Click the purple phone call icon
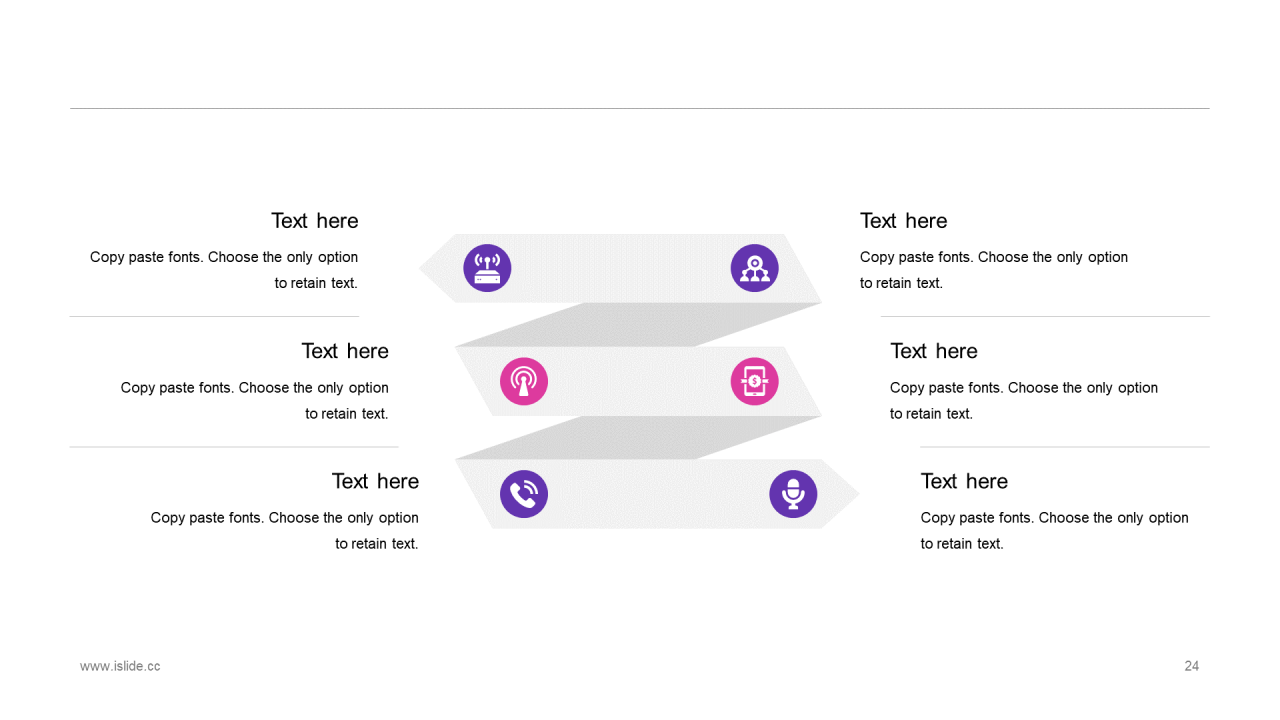1280x720 pixels. [524, 494]
